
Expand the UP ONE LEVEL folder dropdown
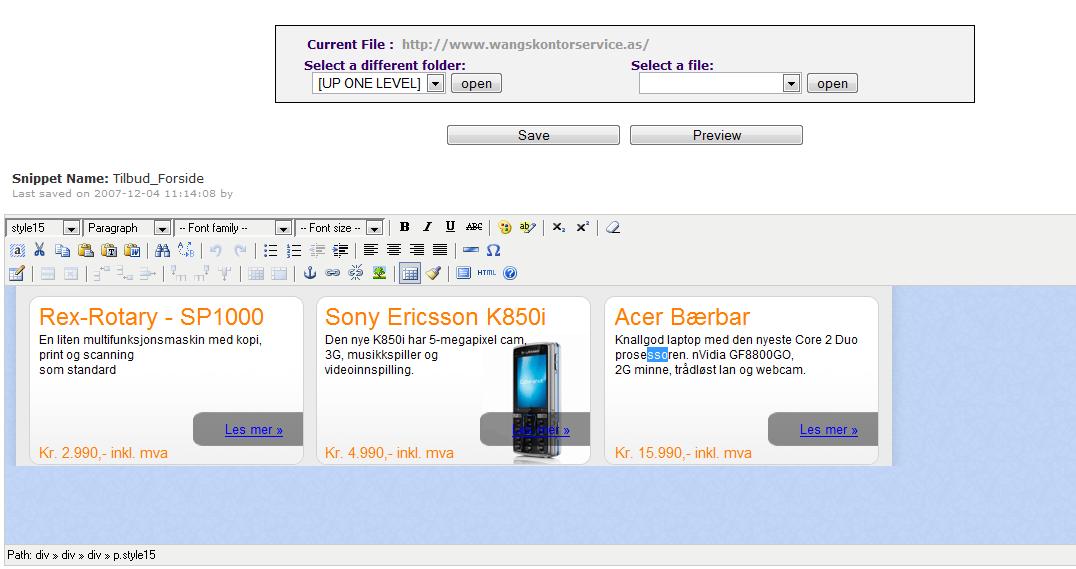point(379,84)
